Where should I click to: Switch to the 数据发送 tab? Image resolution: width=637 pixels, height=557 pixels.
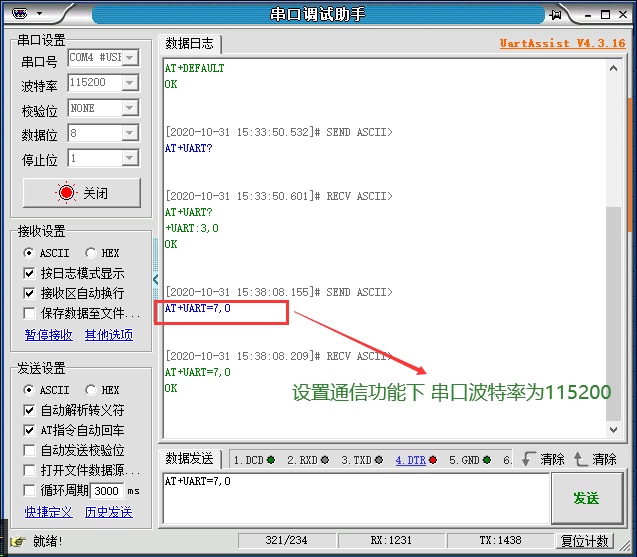pos(189,459)
